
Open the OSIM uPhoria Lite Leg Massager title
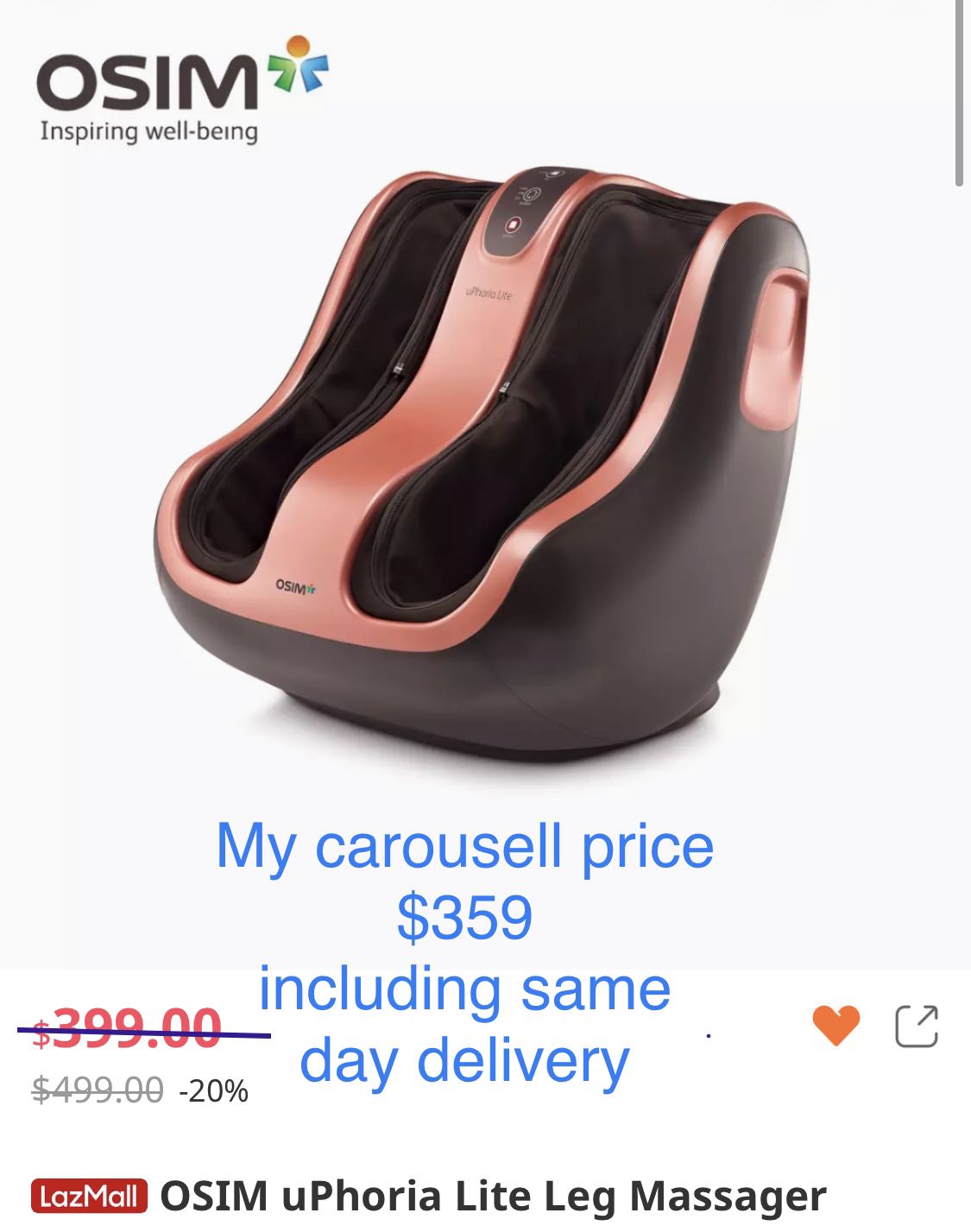click(x=493, y=1197)
